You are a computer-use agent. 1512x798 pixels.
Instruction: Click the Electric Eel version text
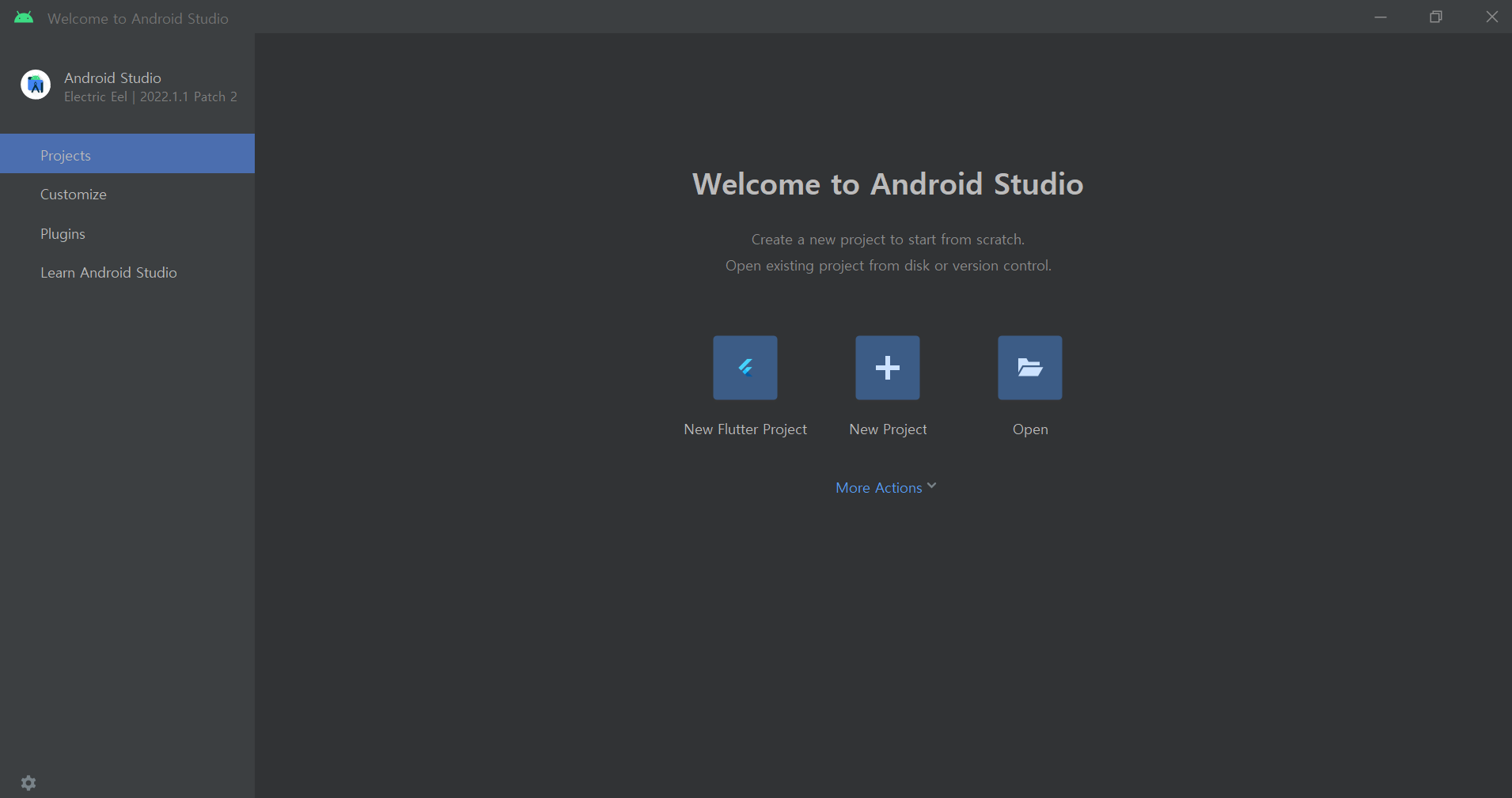150,96
